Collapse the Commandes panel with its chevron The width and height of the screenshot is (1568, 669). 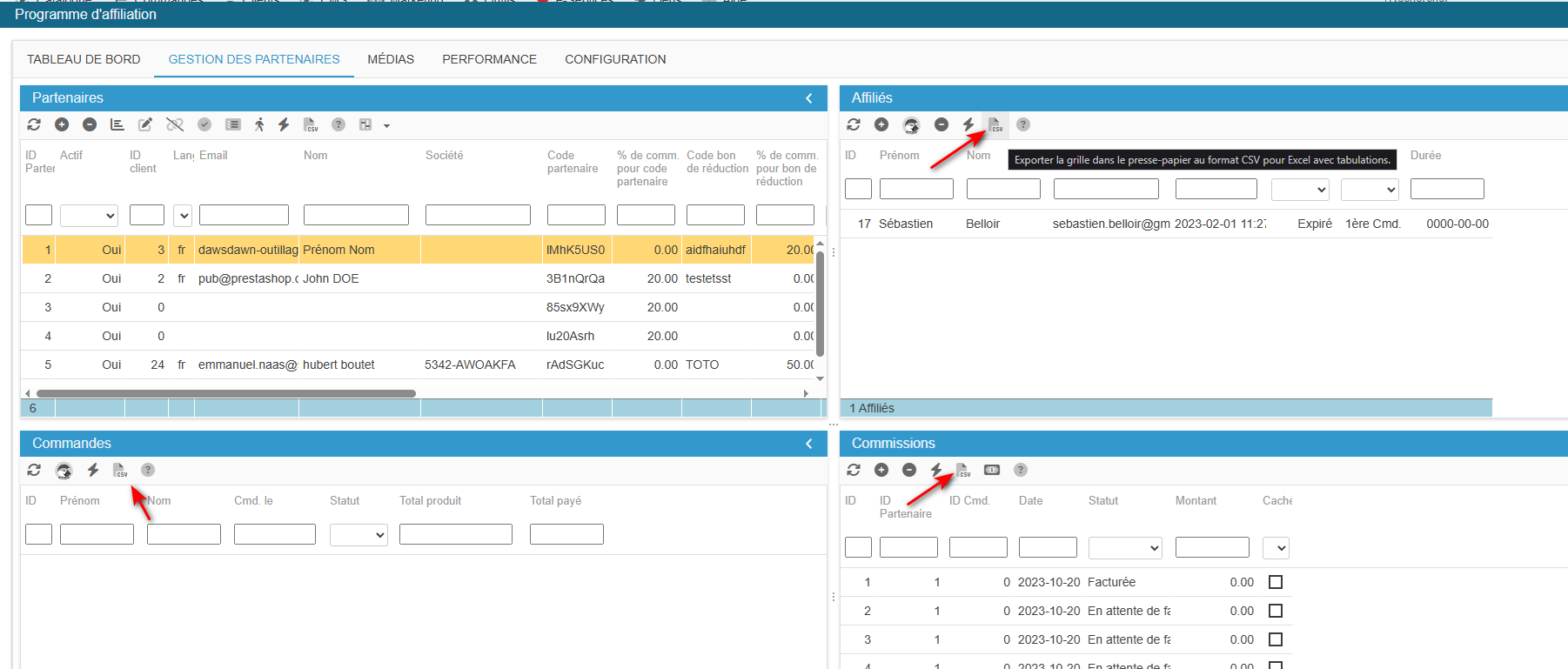click(809, 444)
